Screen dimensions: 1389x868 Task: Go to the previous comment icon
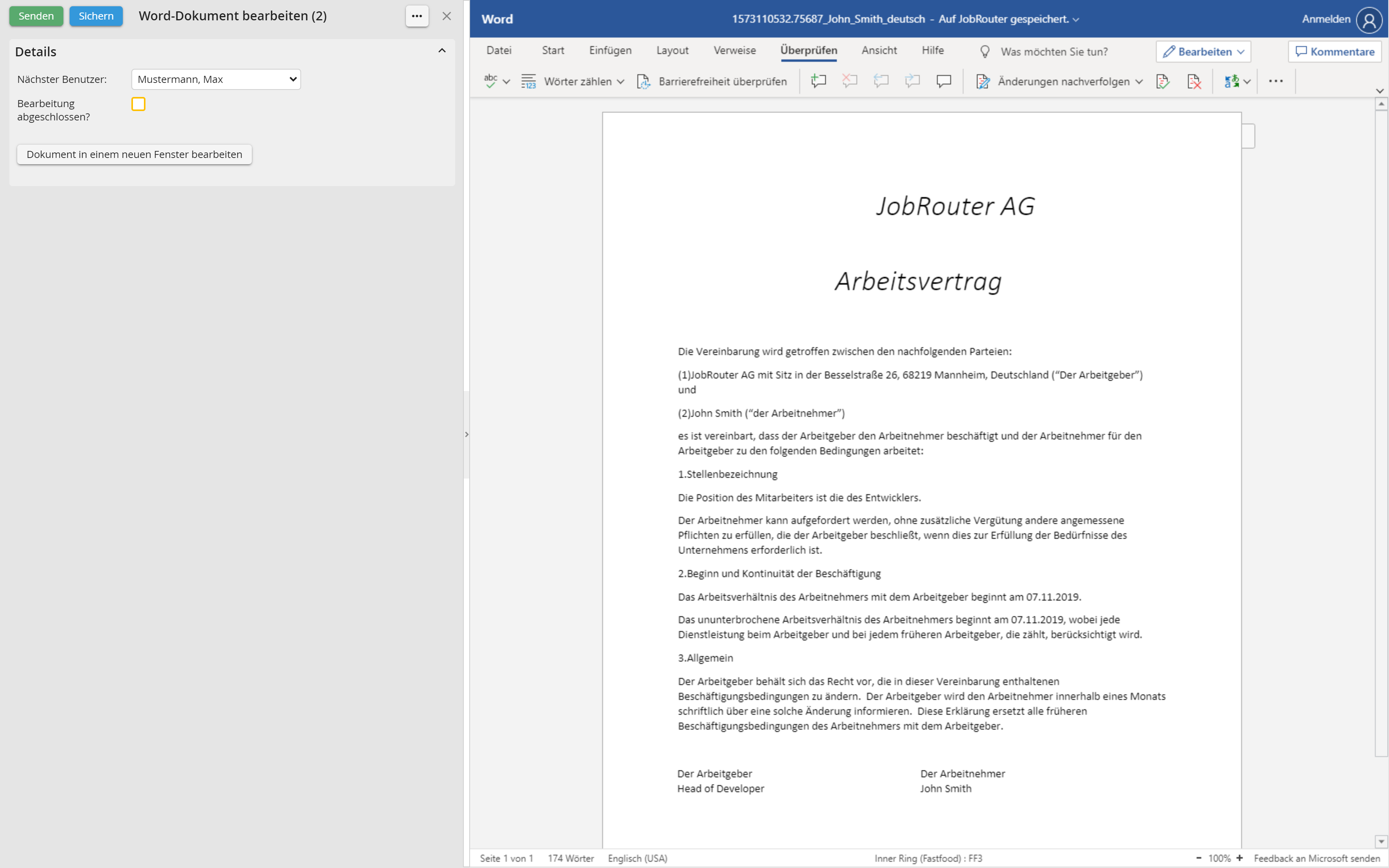point(881,81)
